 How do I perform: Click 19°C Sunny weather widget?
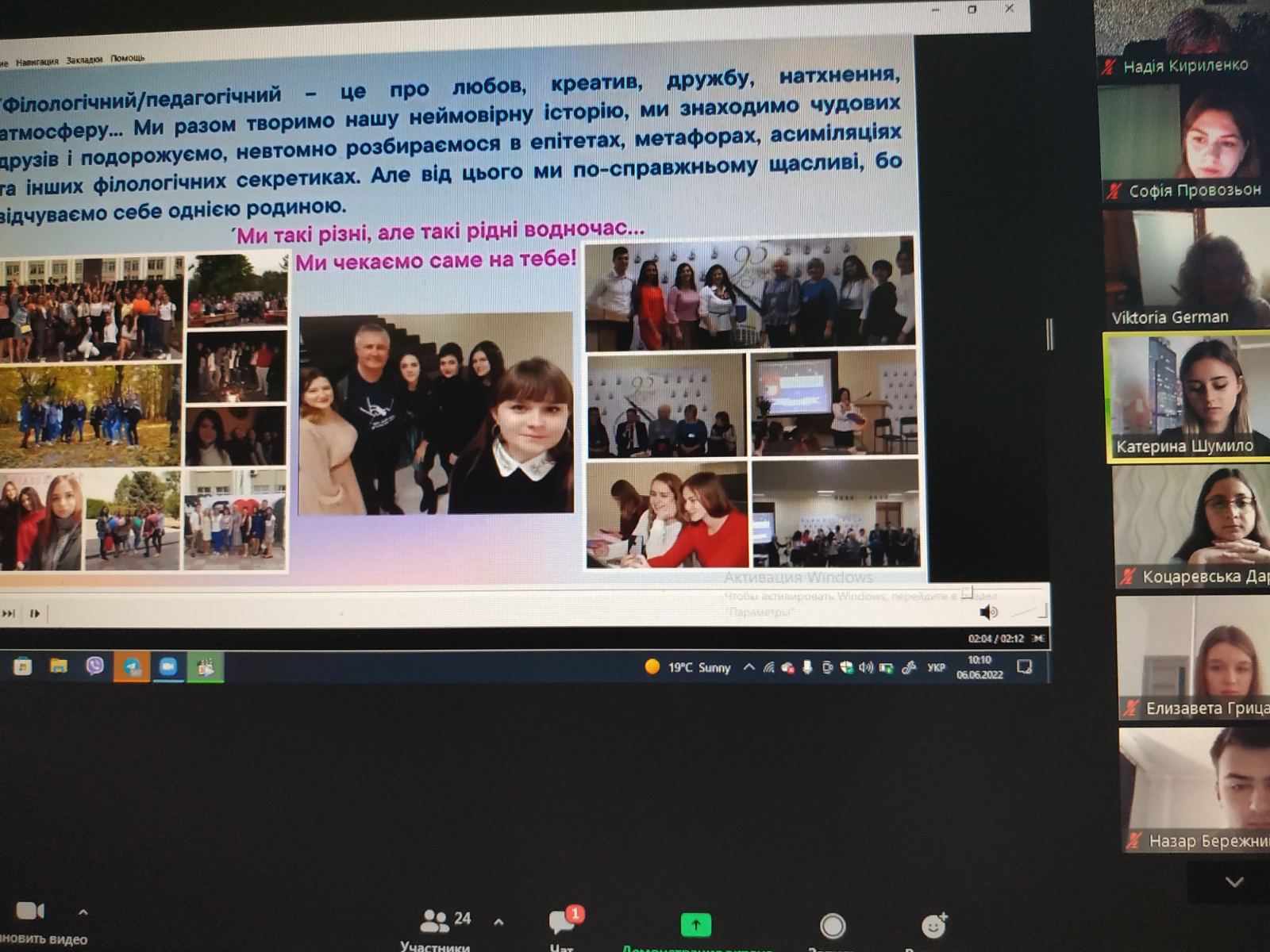687,667
